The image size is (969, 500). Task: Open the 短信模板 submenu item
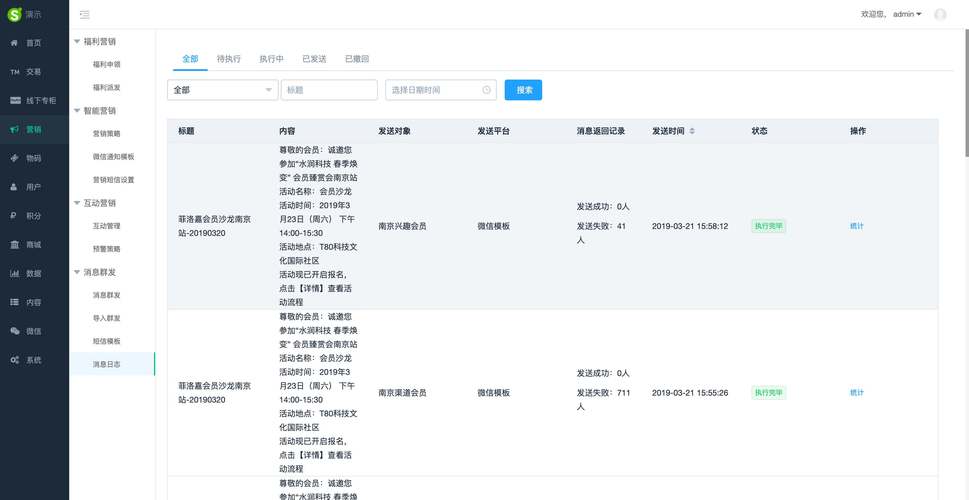click(x=106, y=341)
